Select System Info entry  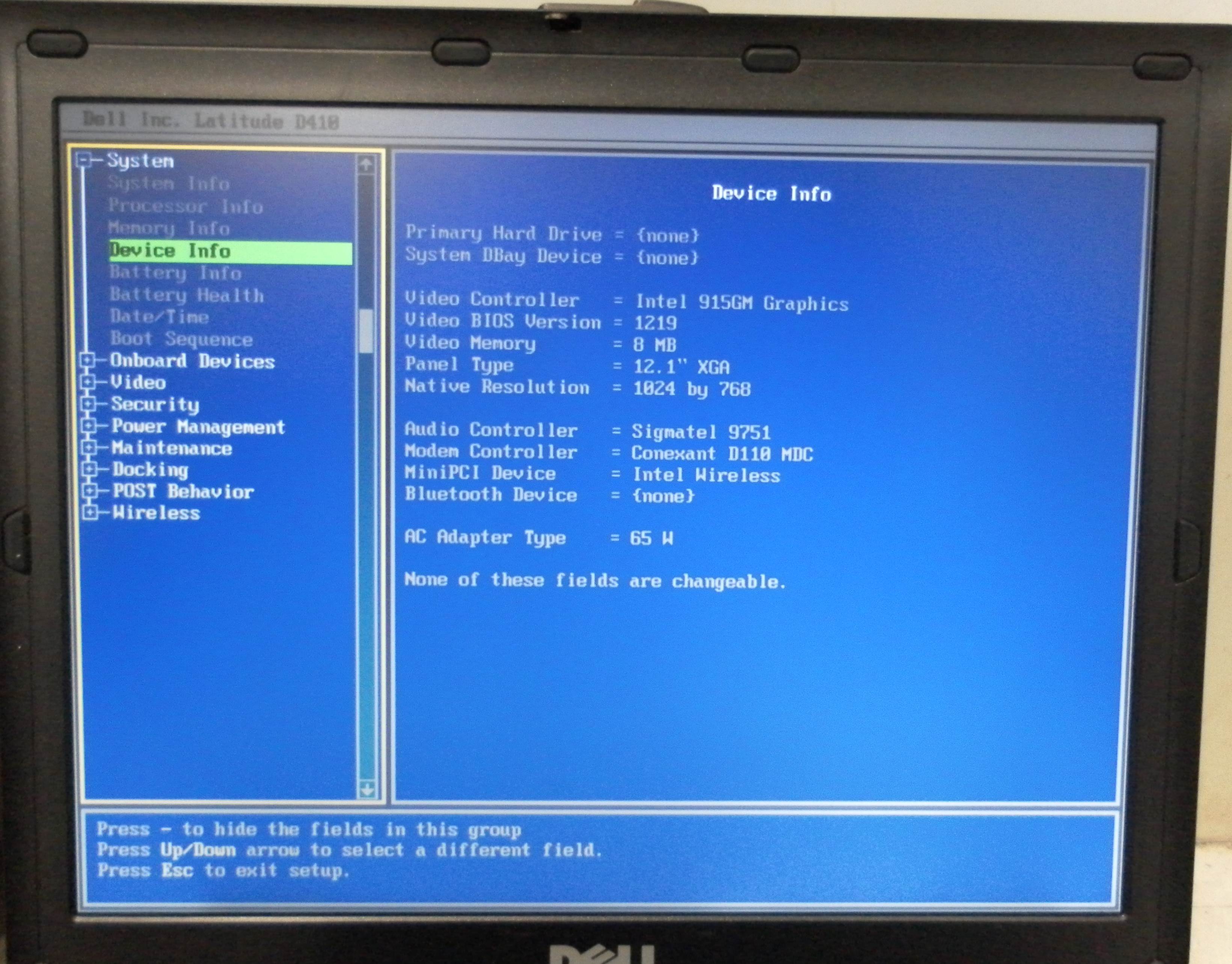pyautogui.click(x=169, y=183)
